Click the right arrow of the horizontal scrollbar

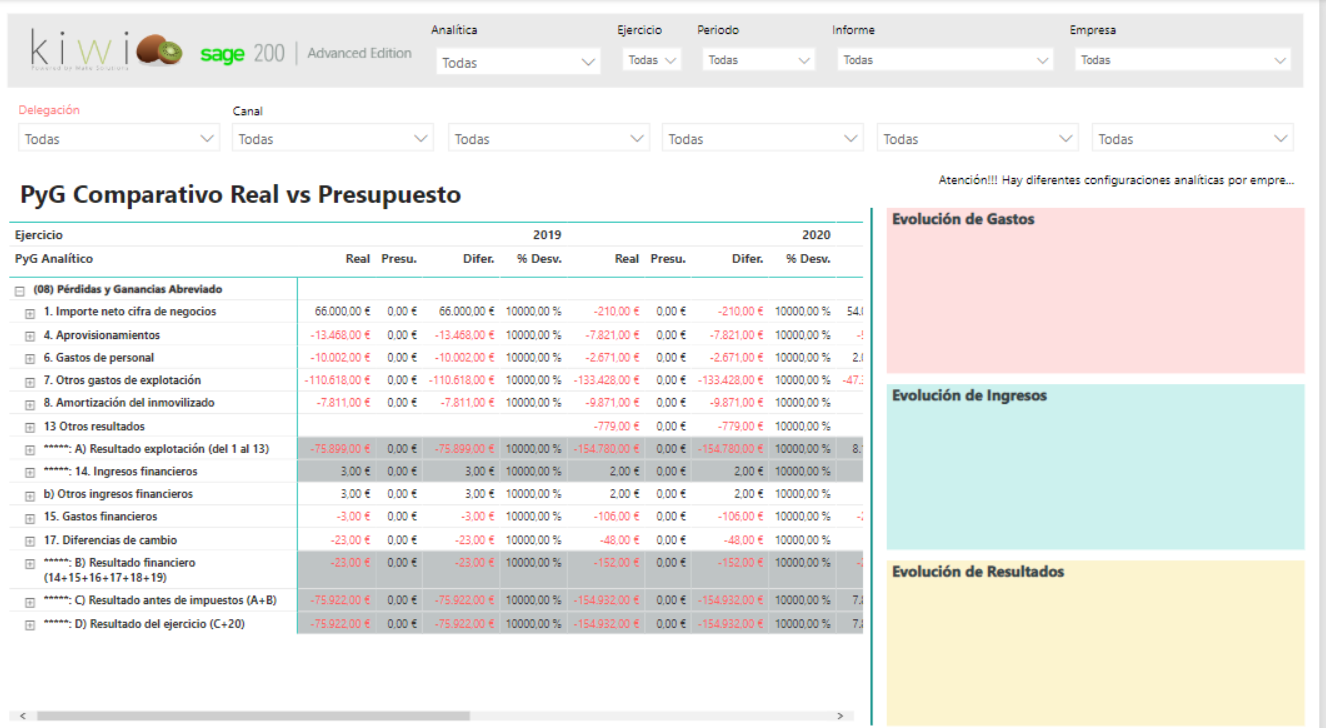pos(842,716)
